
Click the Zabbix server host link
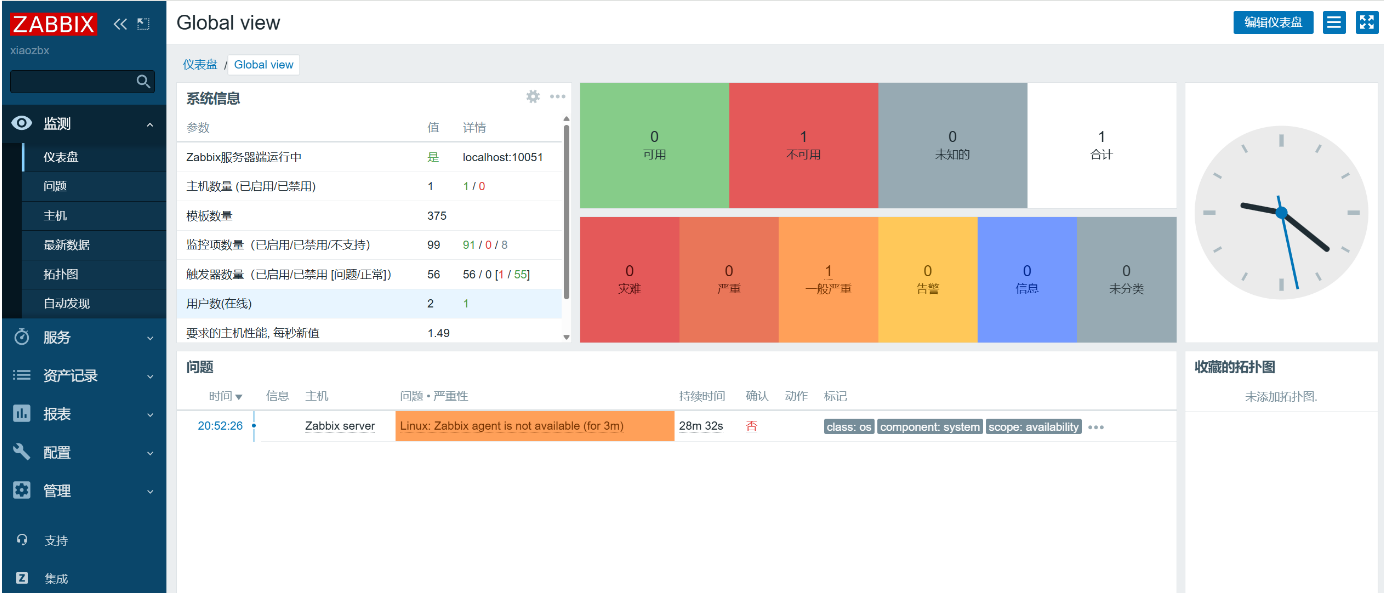340,426
